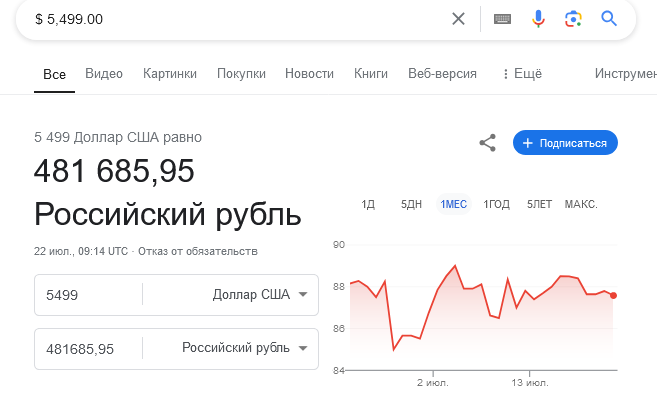Viewport: 657px width, 409px height.
Task: Click the blue magnifier search icon
Action: 609,19
